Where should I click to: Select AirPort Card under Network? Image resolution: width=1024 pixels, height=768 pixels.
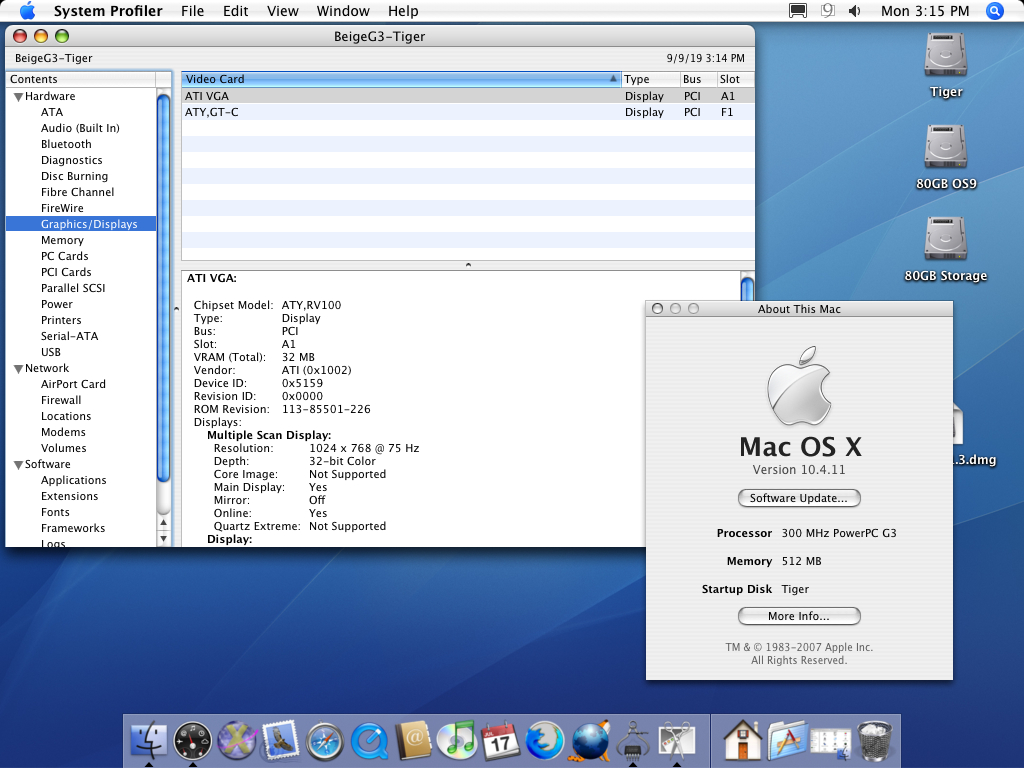pos(73,385)
